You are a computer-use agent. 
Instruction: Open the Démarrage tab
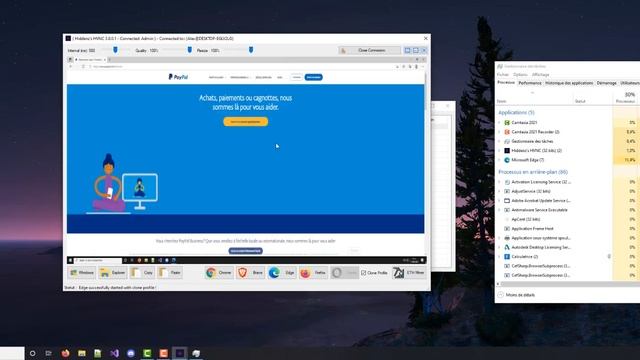[607, 83]
